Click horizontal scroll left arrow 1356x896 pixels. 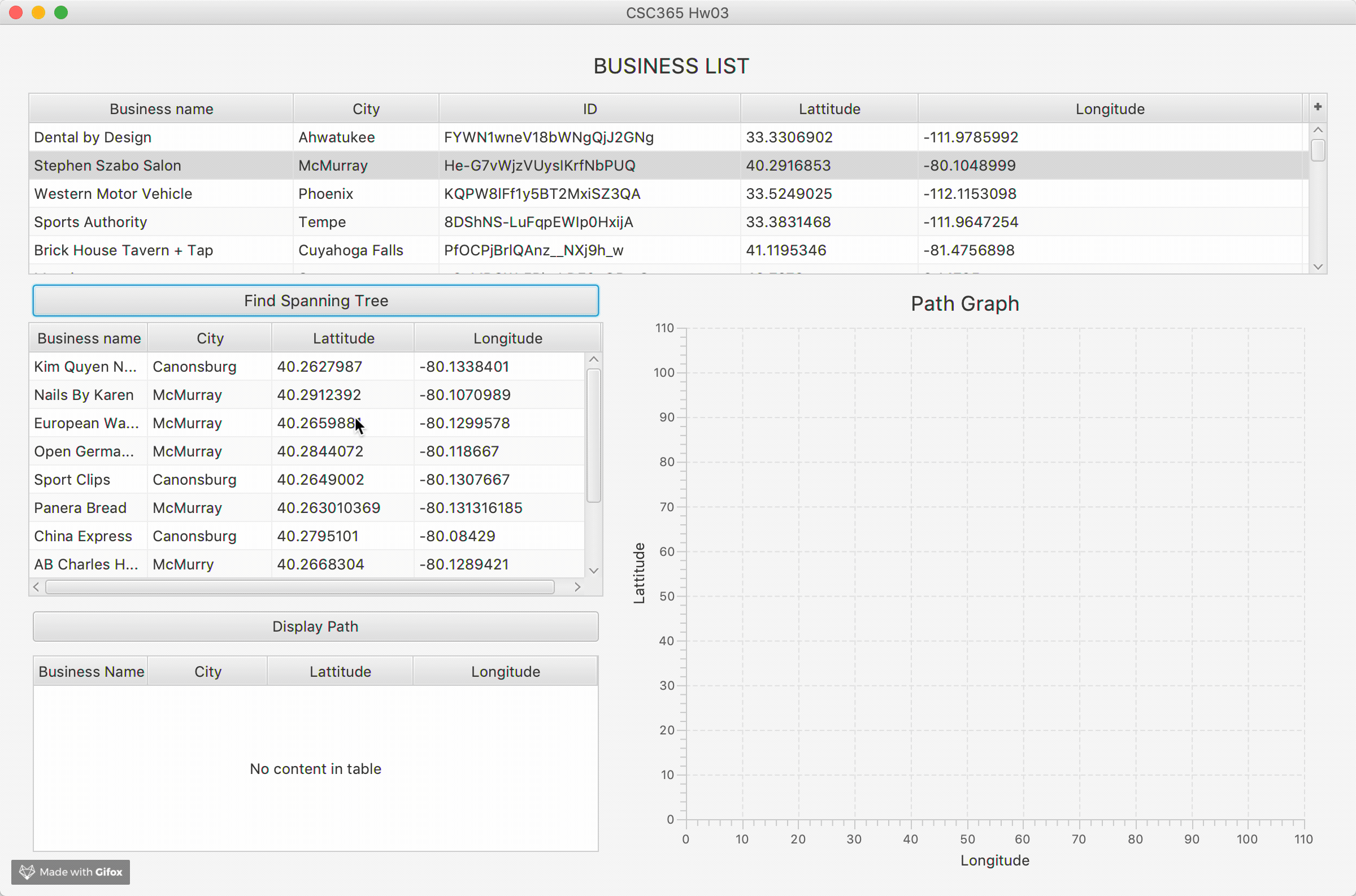(x=37, y=587)
